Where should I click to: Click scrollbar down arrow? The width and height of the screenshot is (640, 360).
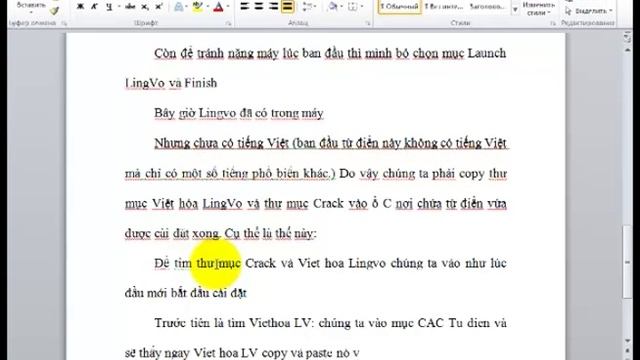tap(628, 340)
